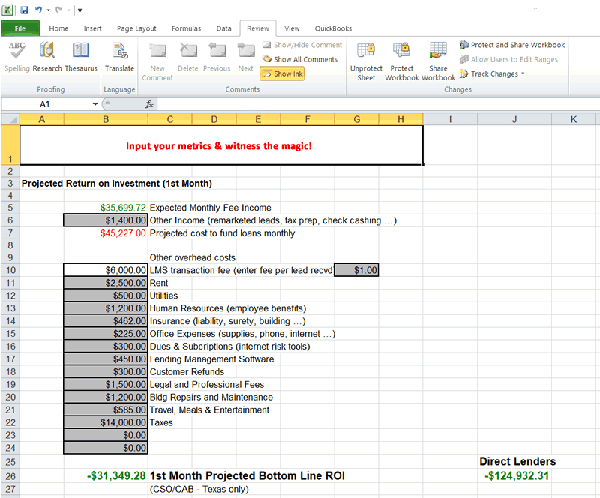The height and width of the screenshot is (498, 600).
Task: Switch to the QuickBooks tab
Action: click(333, 28)
